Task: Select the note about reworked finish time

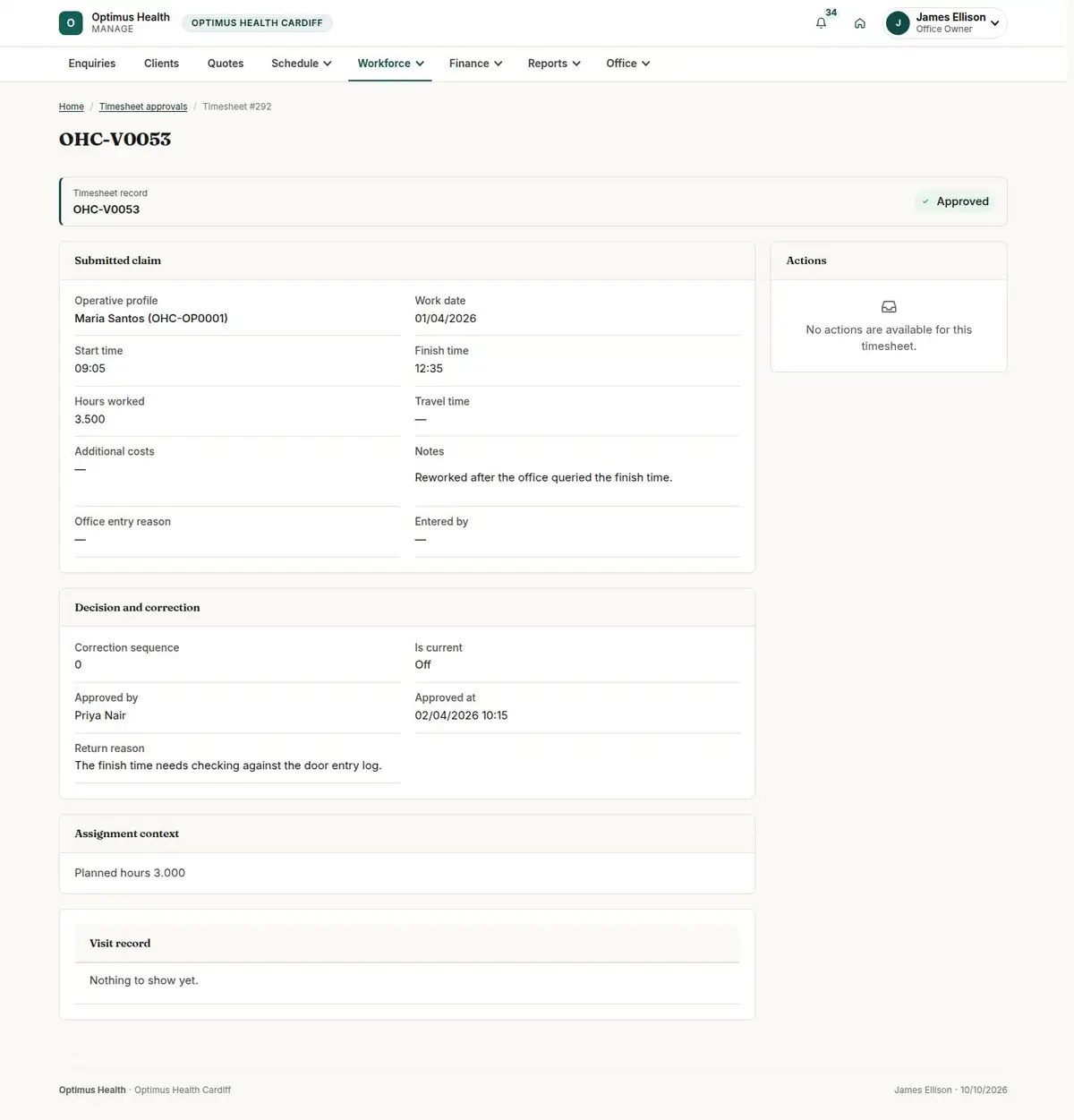Action: coord(543,478)
